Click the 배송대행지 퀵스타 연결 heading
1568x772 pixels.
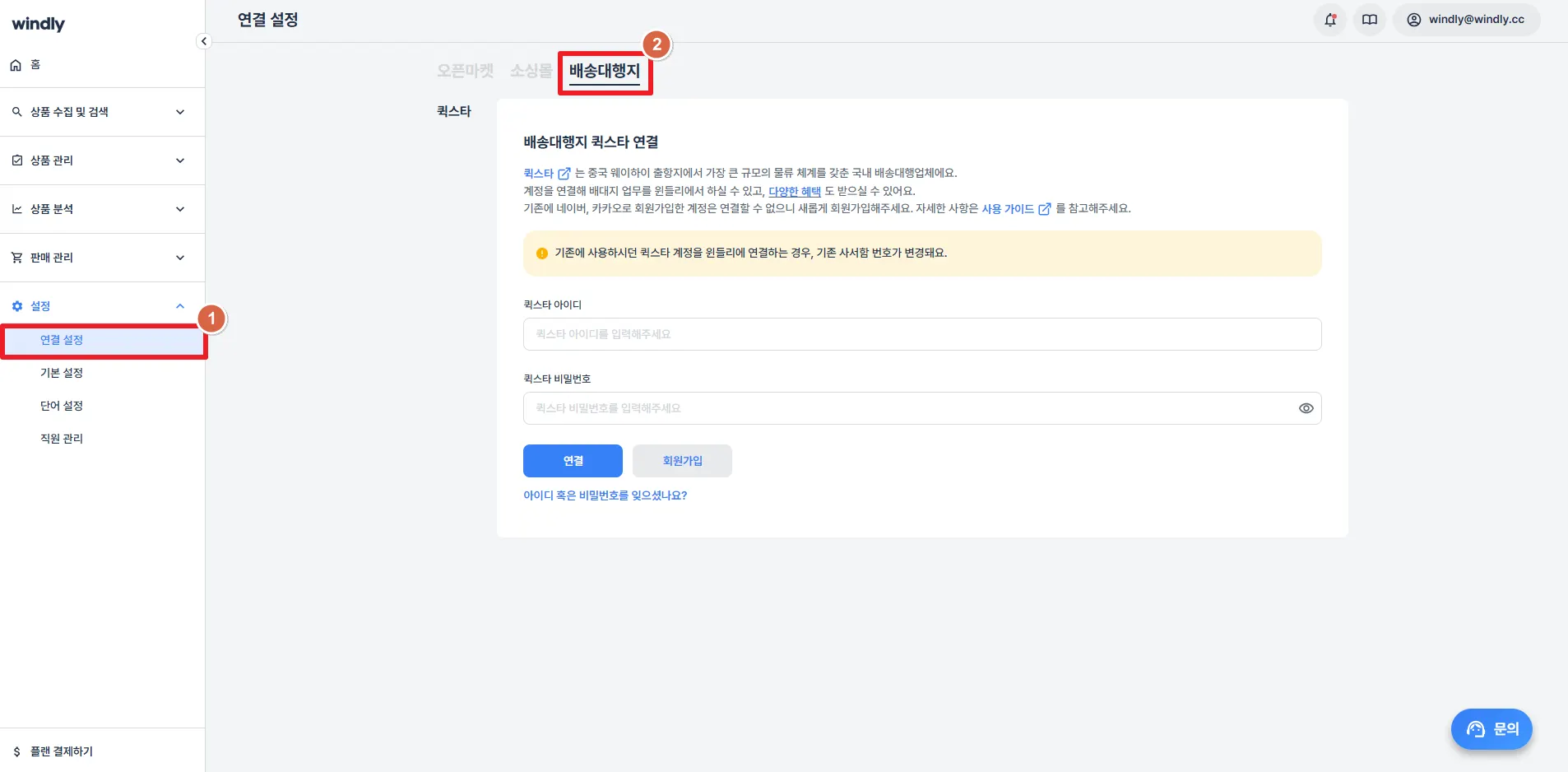[x=591, y=142]
